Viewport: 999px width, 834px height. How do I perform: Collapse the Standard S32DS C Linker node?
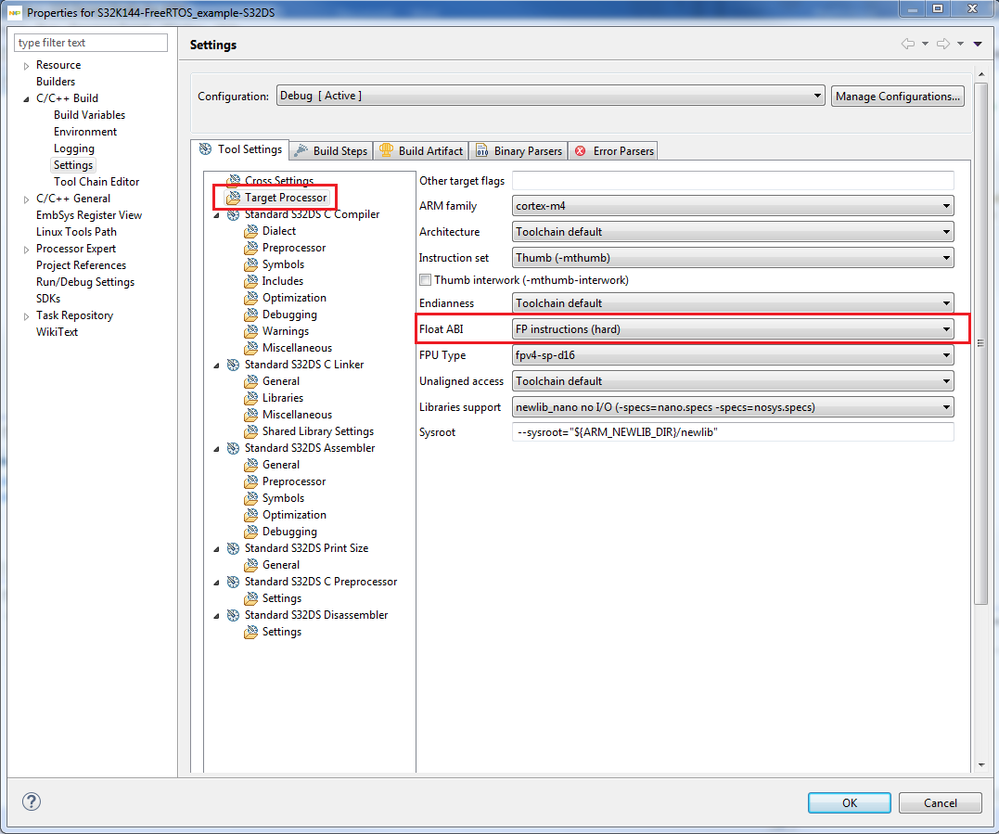pyautogui.click(x=217, y=365)
